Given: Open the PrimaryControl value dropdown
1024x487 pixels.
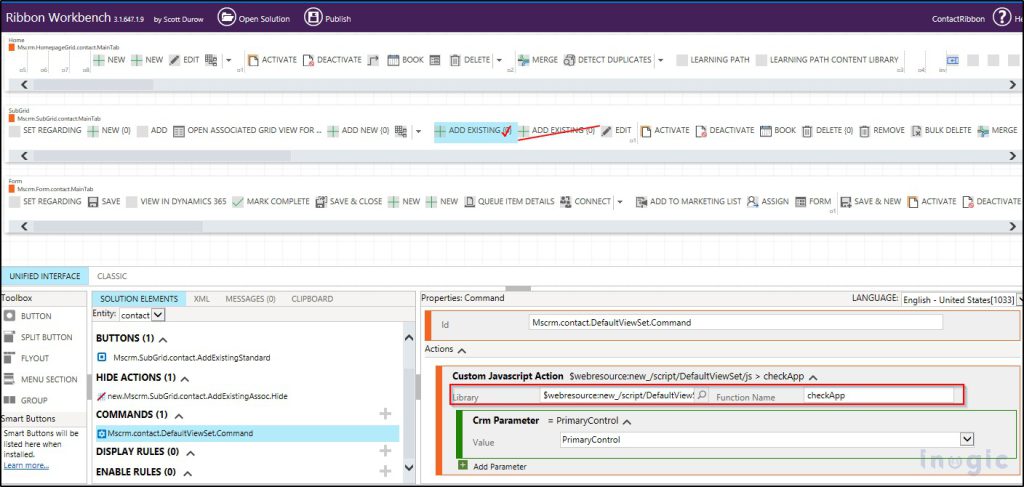Looking at the screenshot, I should coord(966,439).
